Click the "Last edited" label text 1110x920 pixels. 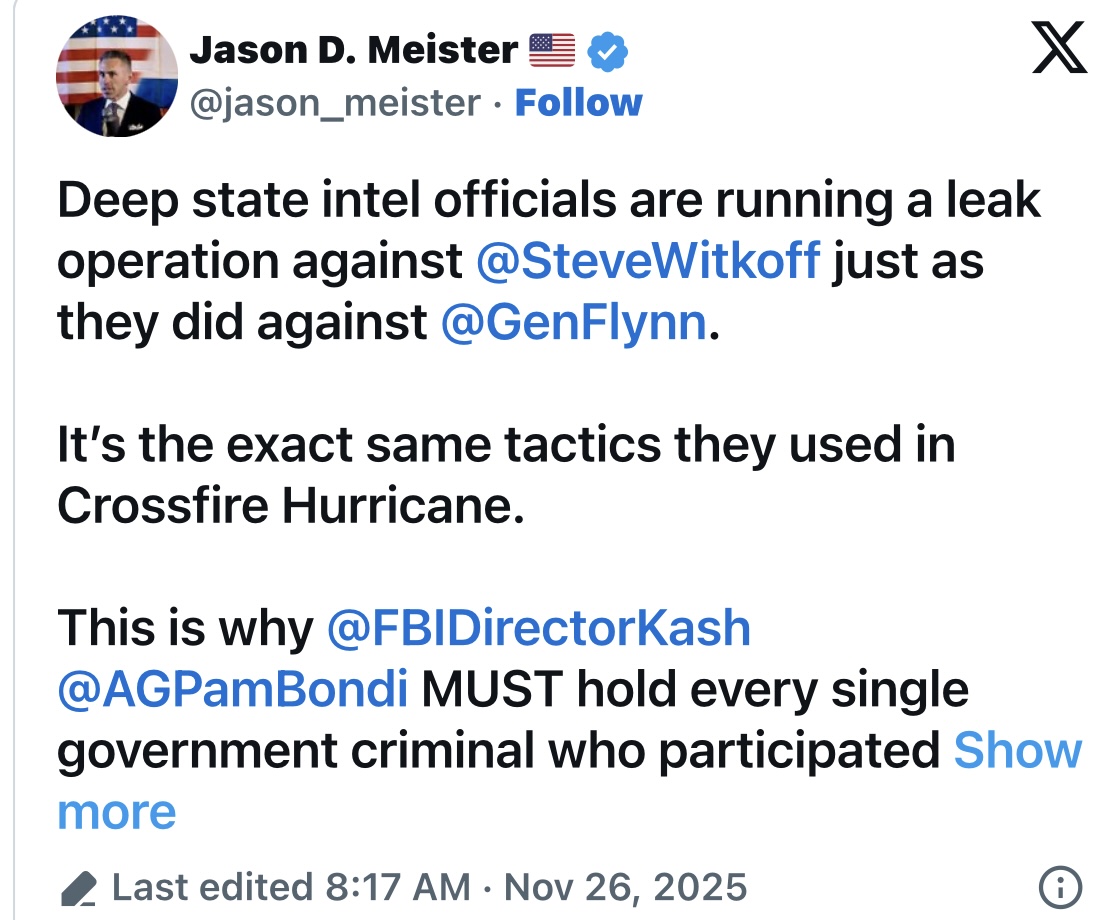[212, 887]
